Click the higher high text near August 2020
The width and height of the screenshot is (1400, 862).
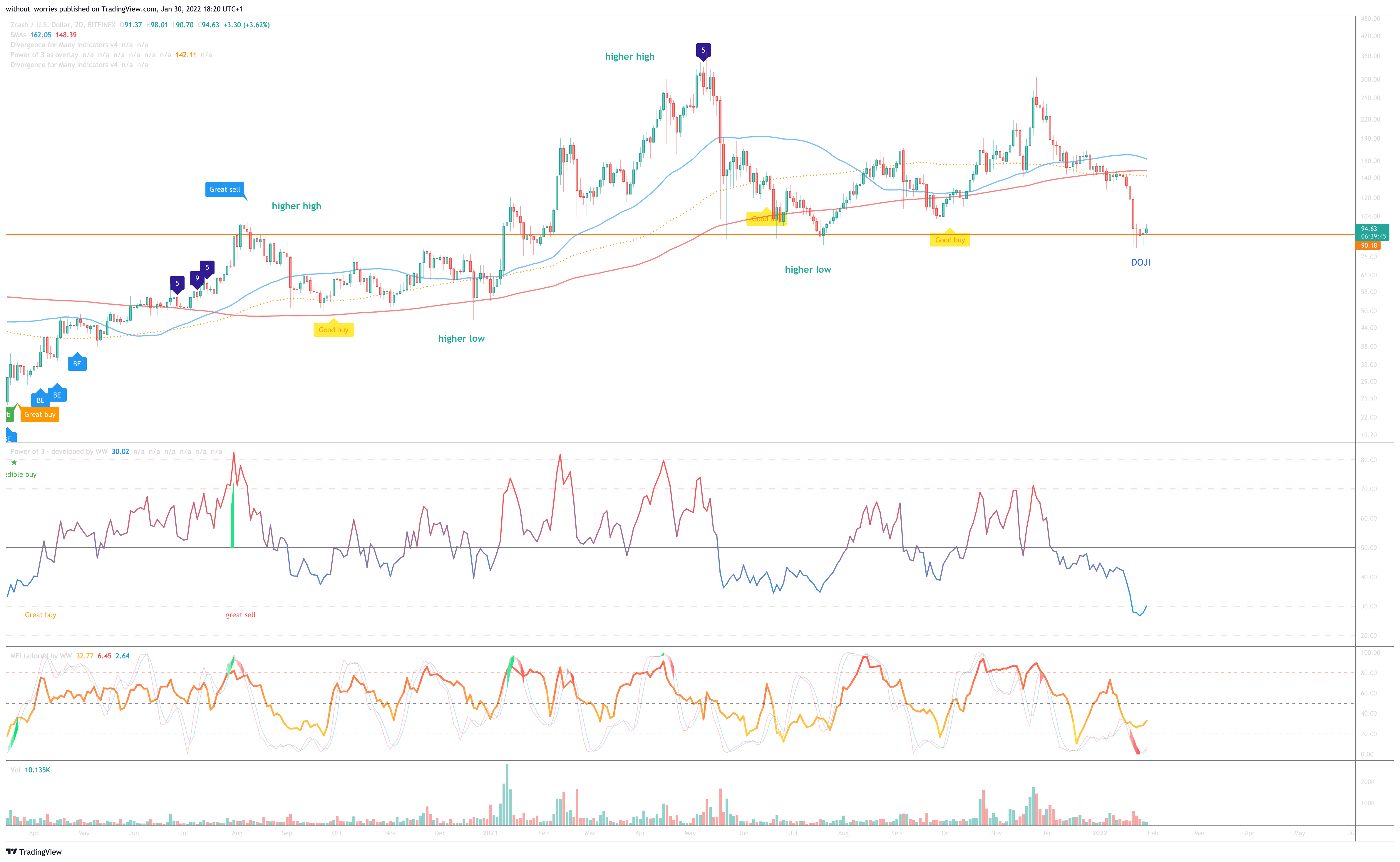[297, 206]
